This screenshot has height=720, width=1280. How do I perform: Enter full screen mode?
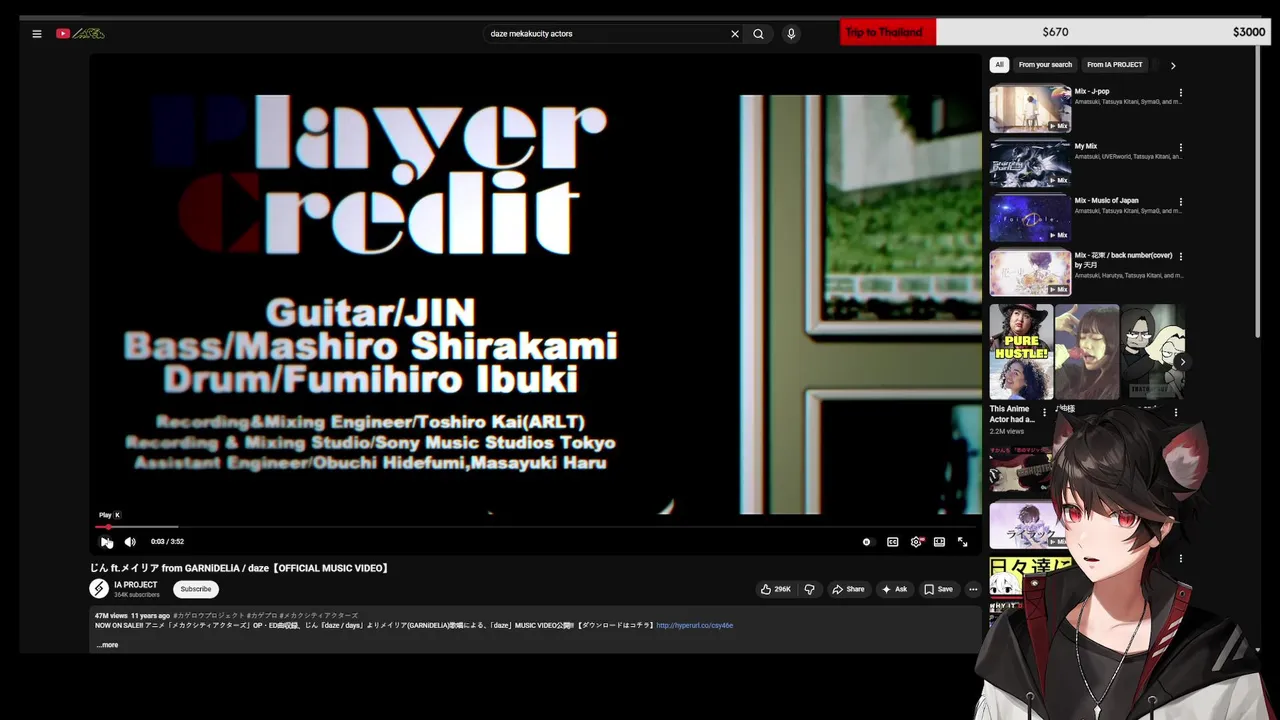962,542
